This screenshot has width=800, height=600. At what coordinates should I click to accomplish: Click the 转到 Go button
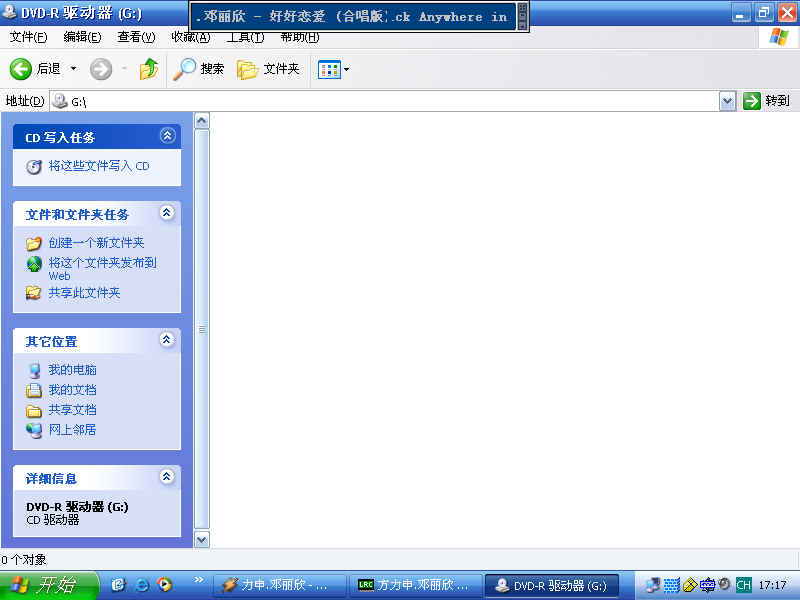[766, 101]
